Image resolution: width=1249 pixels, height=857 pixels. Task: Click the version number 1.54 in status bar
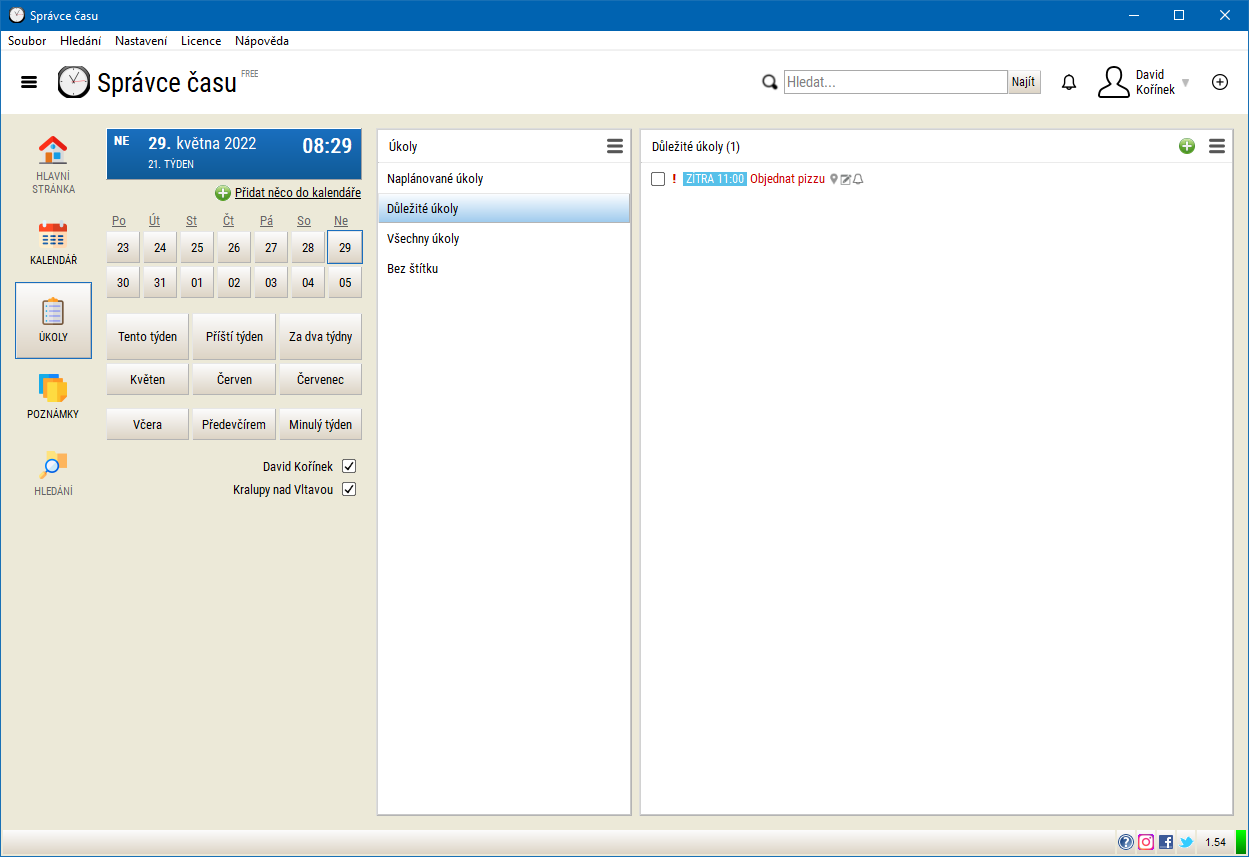(1215, 842)
